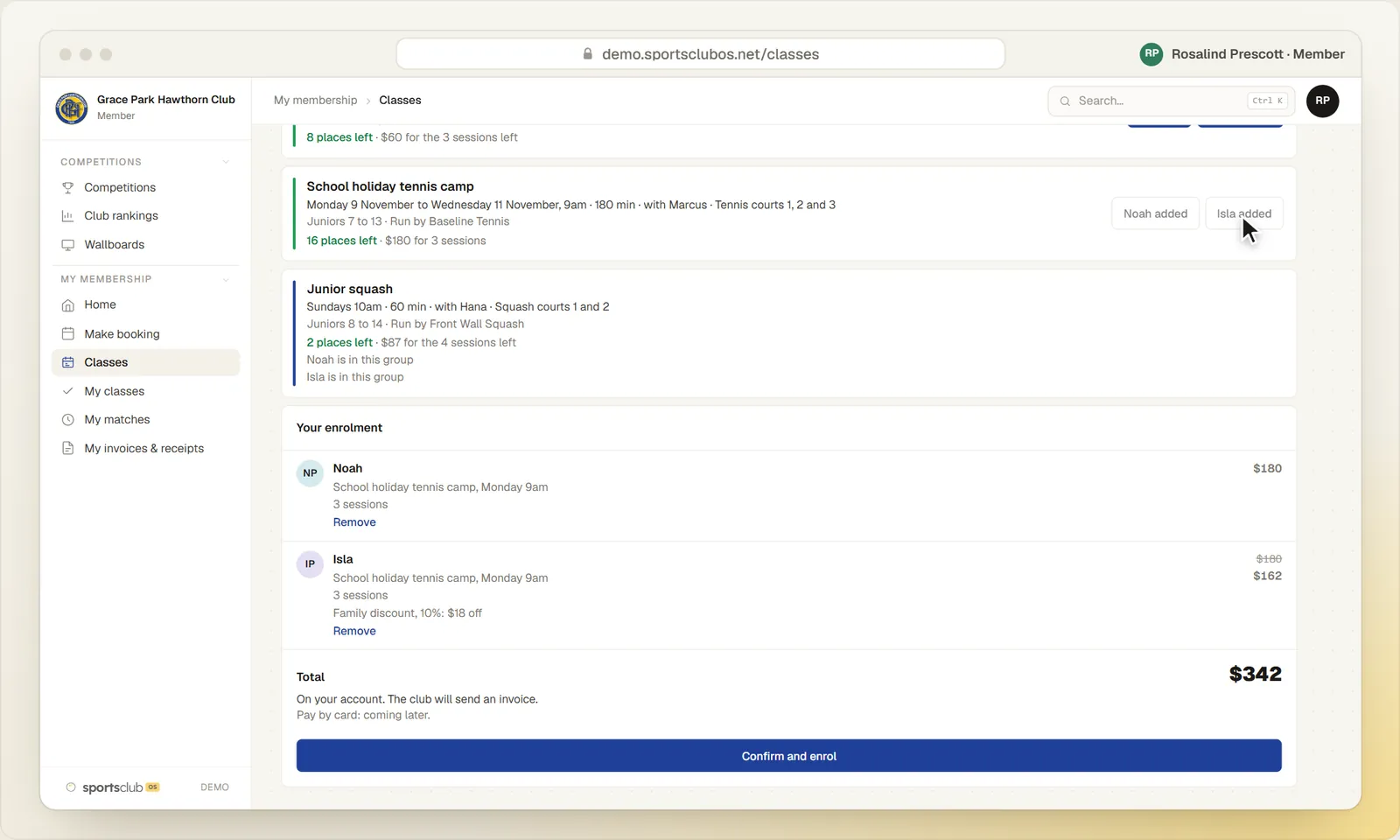Click the Grace Park Hawthorn Club logo

(x=71, y=108)
